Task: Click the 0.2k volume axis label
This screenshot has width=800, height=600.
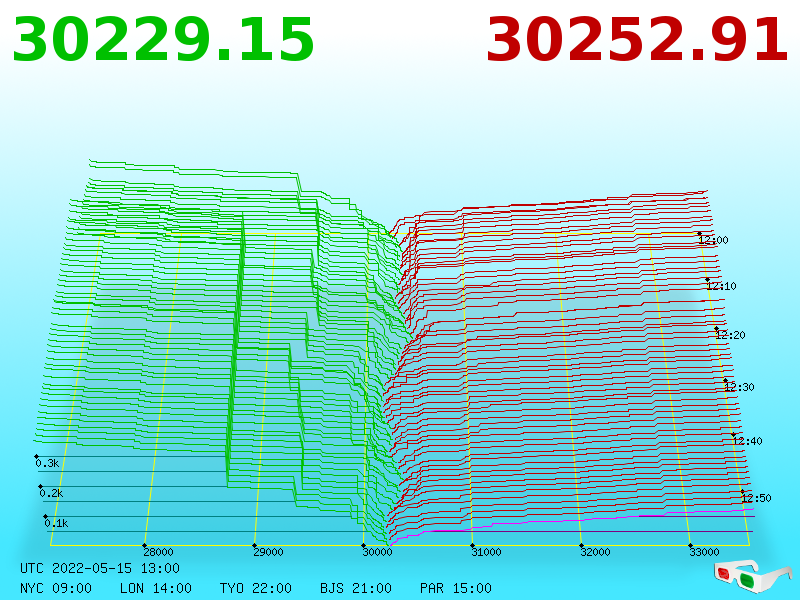Action: coord(52,493)
